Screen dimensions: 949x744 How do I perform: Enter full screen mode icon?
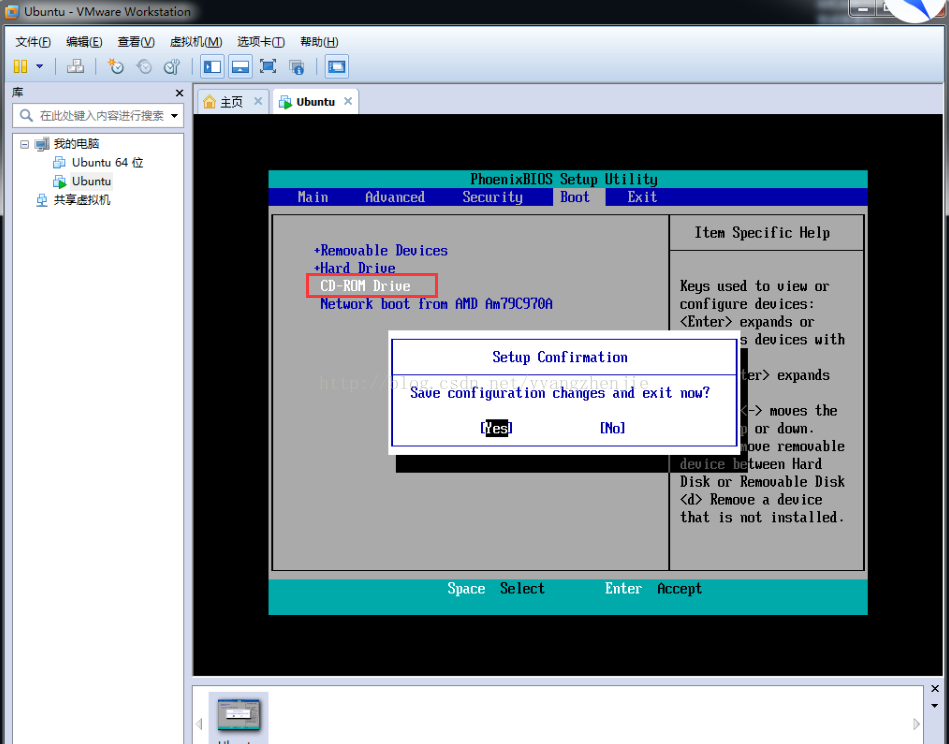(268, 67)
